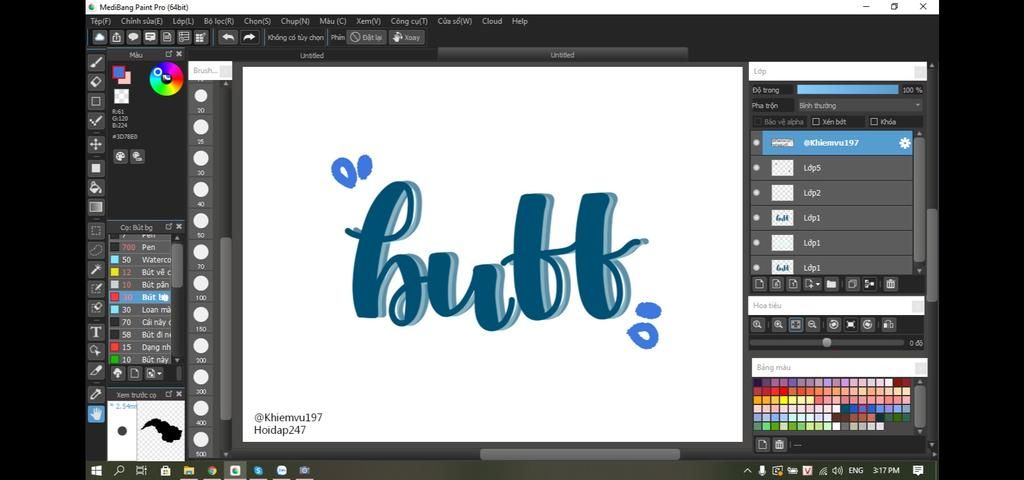
Task: Select the Lớp5 layer
Action: (837, 168)
